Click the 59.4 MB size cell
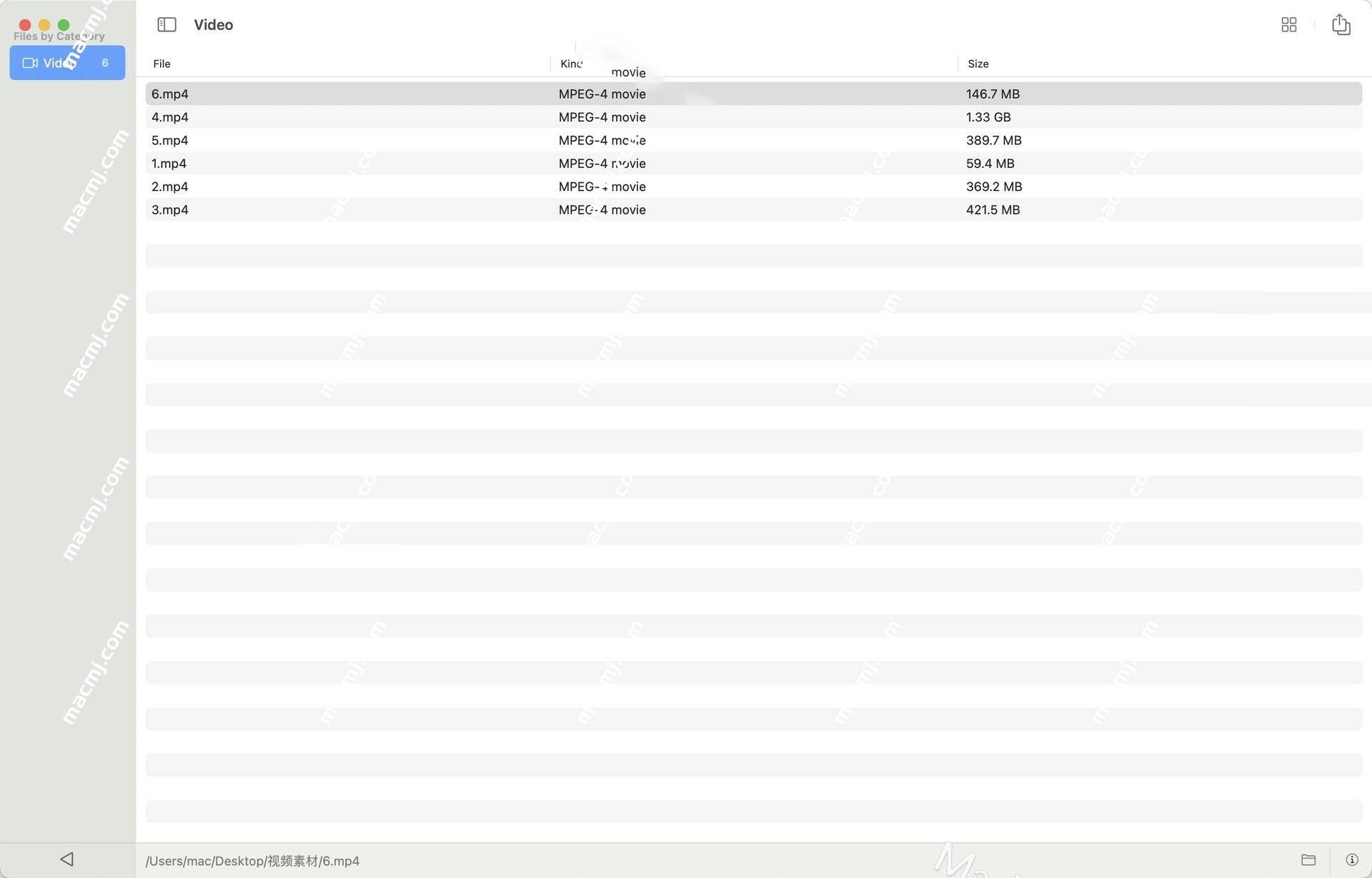 [x=990, y=164]
